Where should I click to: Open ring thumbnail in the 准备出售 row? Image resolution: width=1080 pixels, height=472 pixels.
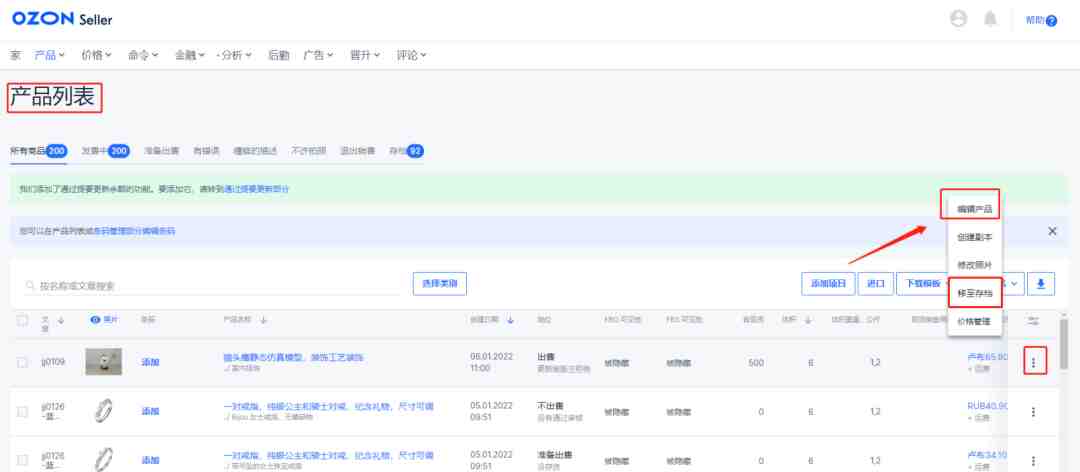pos(103,460)
